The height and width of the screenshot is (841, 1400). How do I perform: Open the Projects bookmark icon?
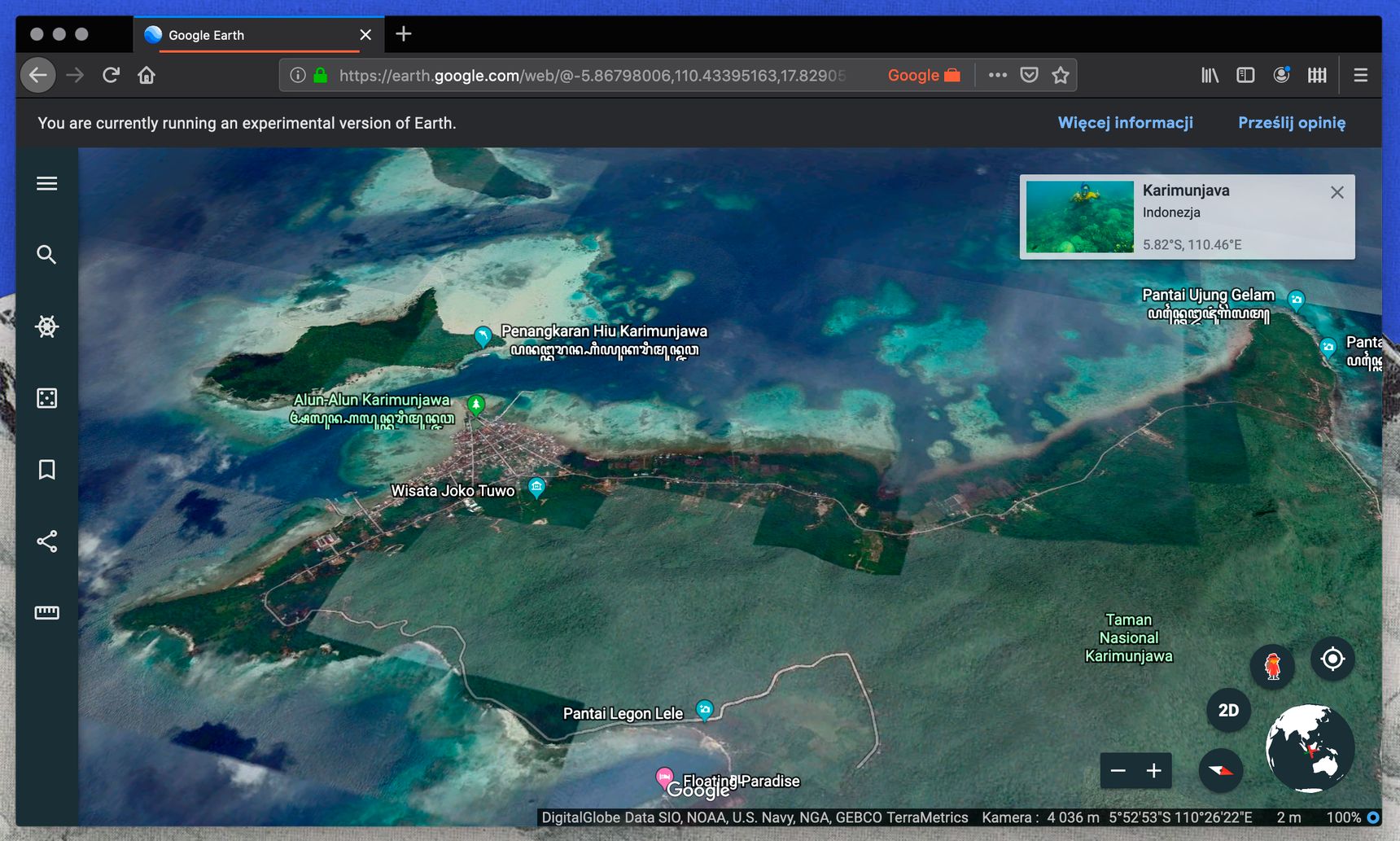[46, 470]
